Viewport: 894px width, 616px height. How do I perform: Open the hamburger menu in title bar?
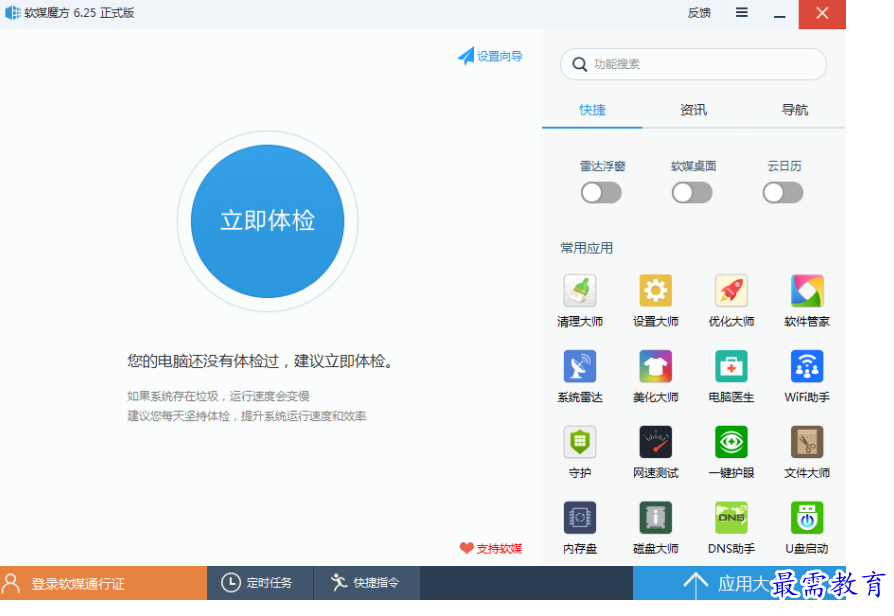click(x=742, y=13)
